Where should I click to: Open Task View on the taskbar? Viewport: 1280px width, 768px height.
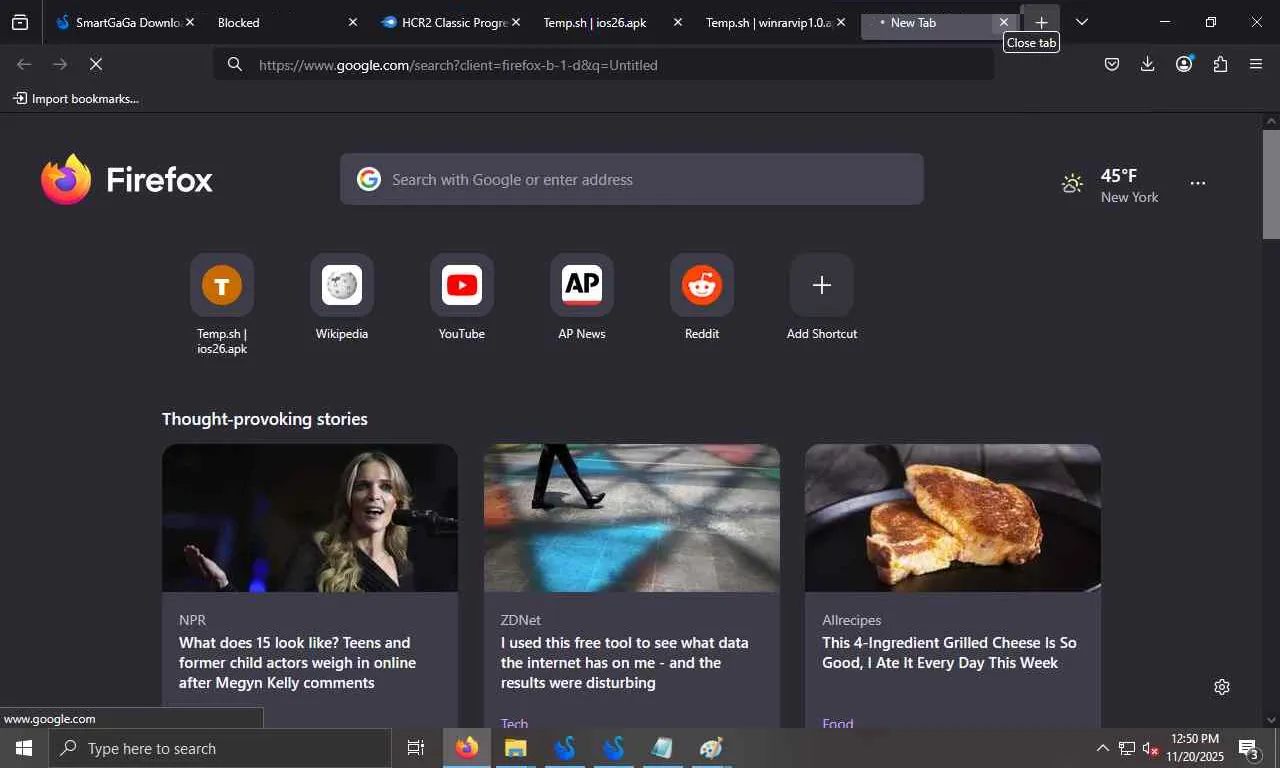pos(416,748)
